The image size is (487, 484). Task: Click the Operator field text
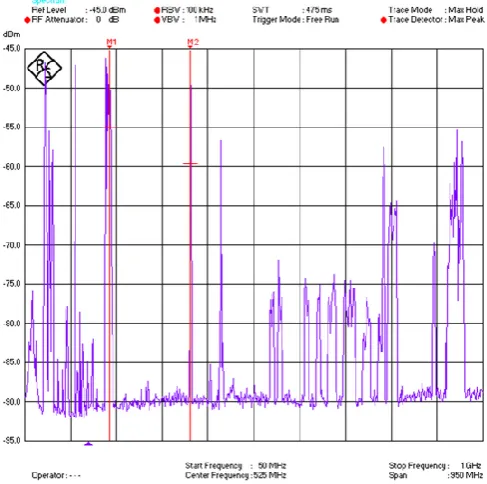pyautogui.click(x=56, y=475)
